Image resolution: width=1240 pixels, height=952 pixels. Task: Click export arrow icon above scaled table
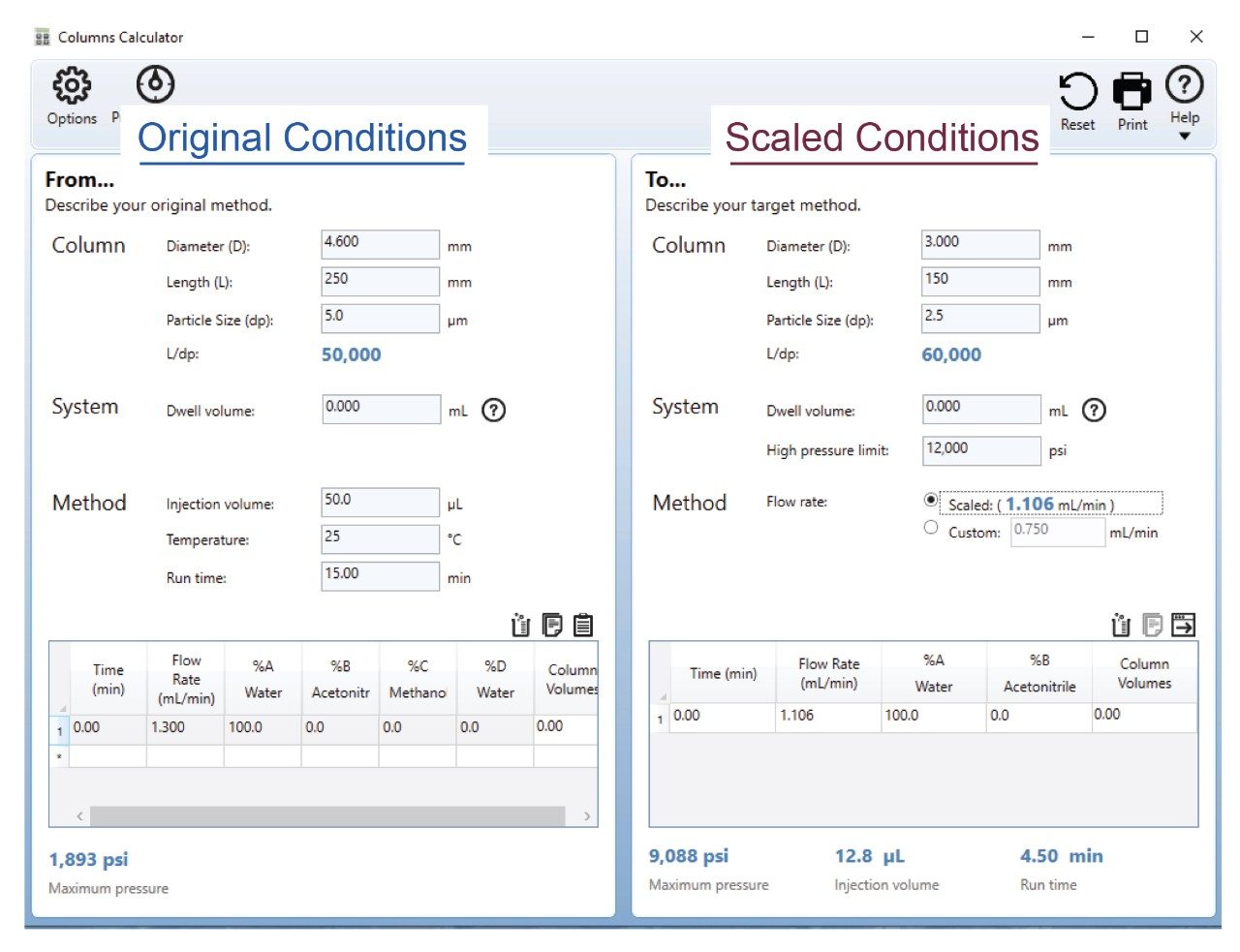click(x=1183, y=625)
